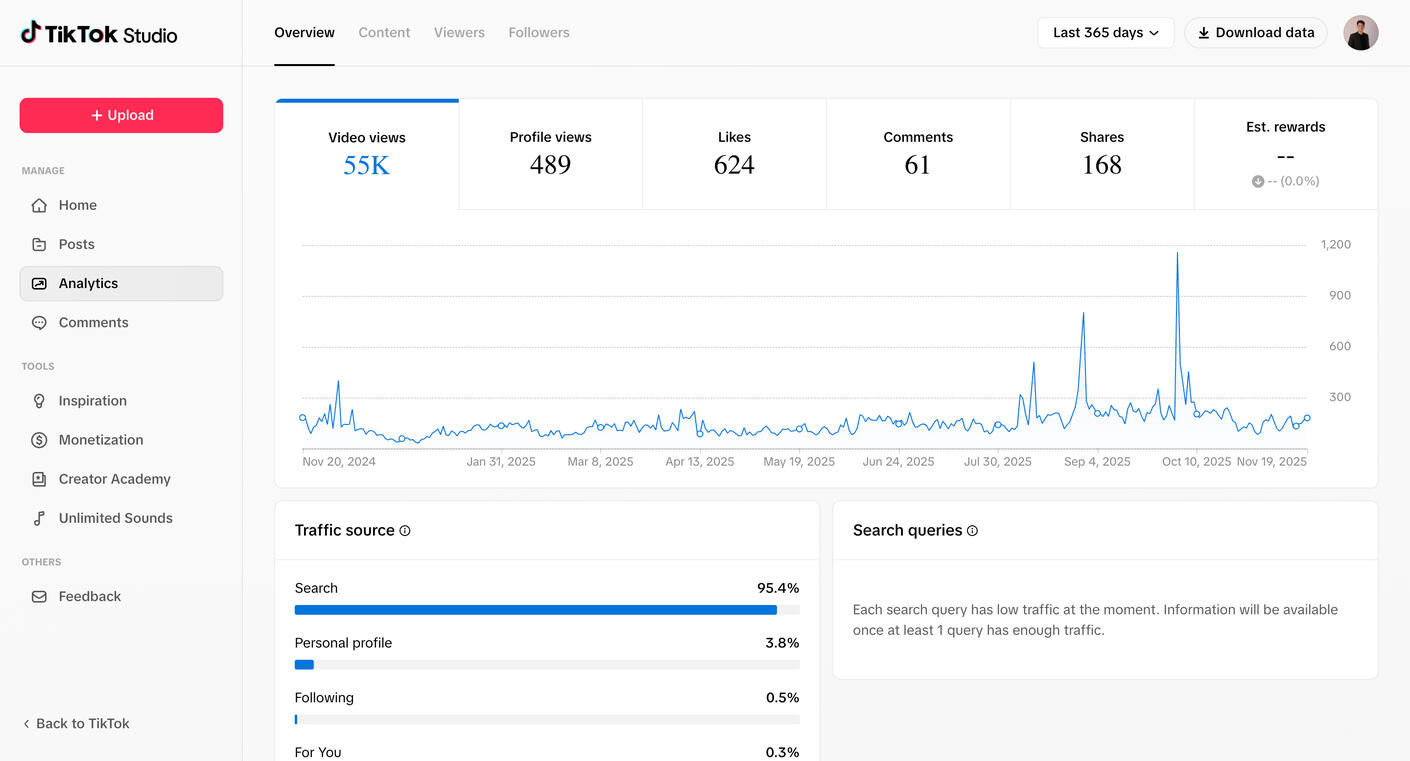Image resolution: width=1410 pixels, height=761 pixels.
Task: Go back to TikTok link
Action: 76,723
